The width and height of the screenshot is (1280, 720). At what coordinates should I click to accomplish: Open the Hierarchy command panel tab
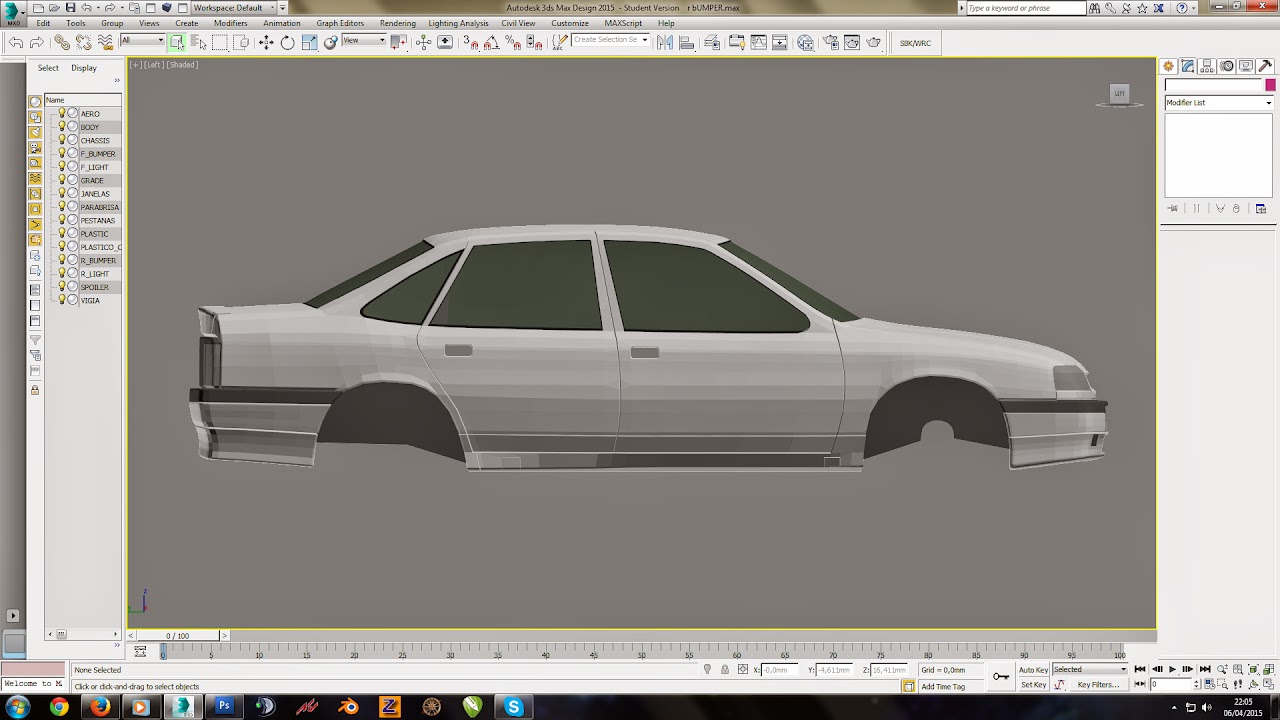click(1207, 66)
